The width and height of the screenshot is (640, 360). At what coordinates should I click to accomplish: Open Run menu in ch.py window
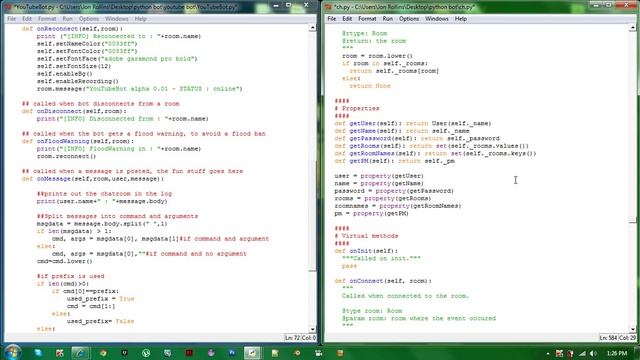387,19
